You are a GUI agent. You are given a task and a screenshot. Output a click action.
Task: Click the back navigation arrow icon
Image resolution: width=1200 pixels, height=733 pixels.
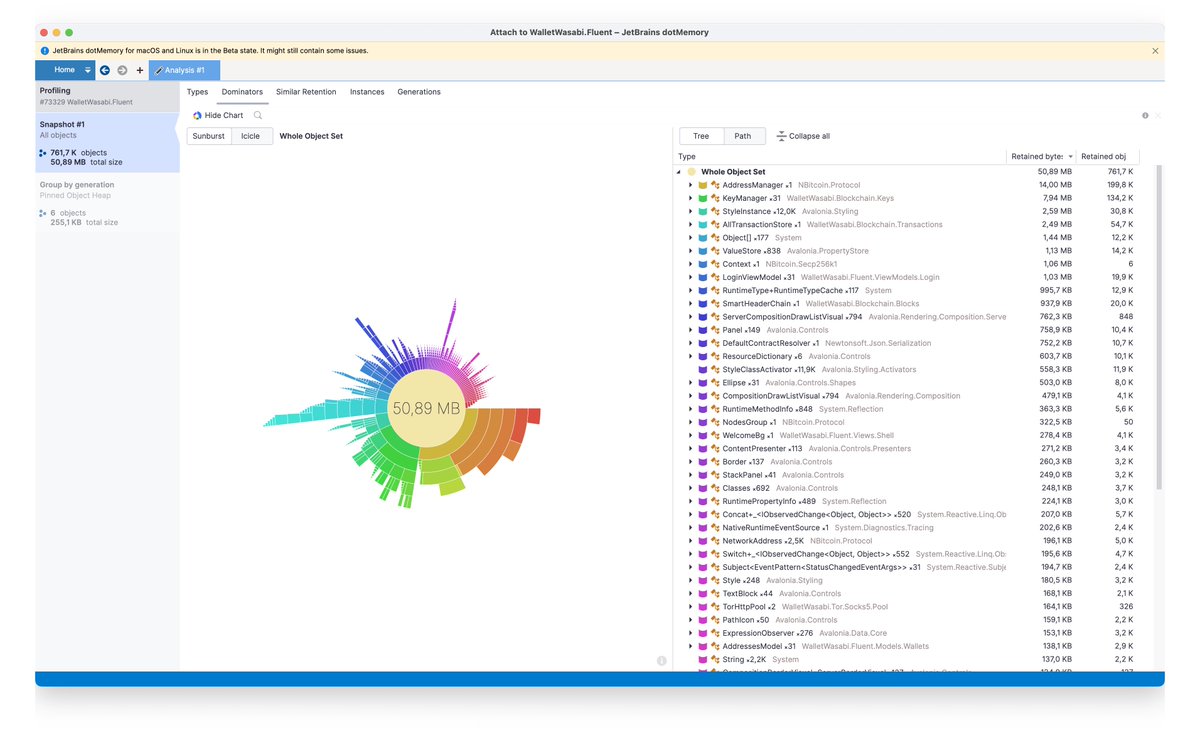pyautogui.click(x=105, y=70)
